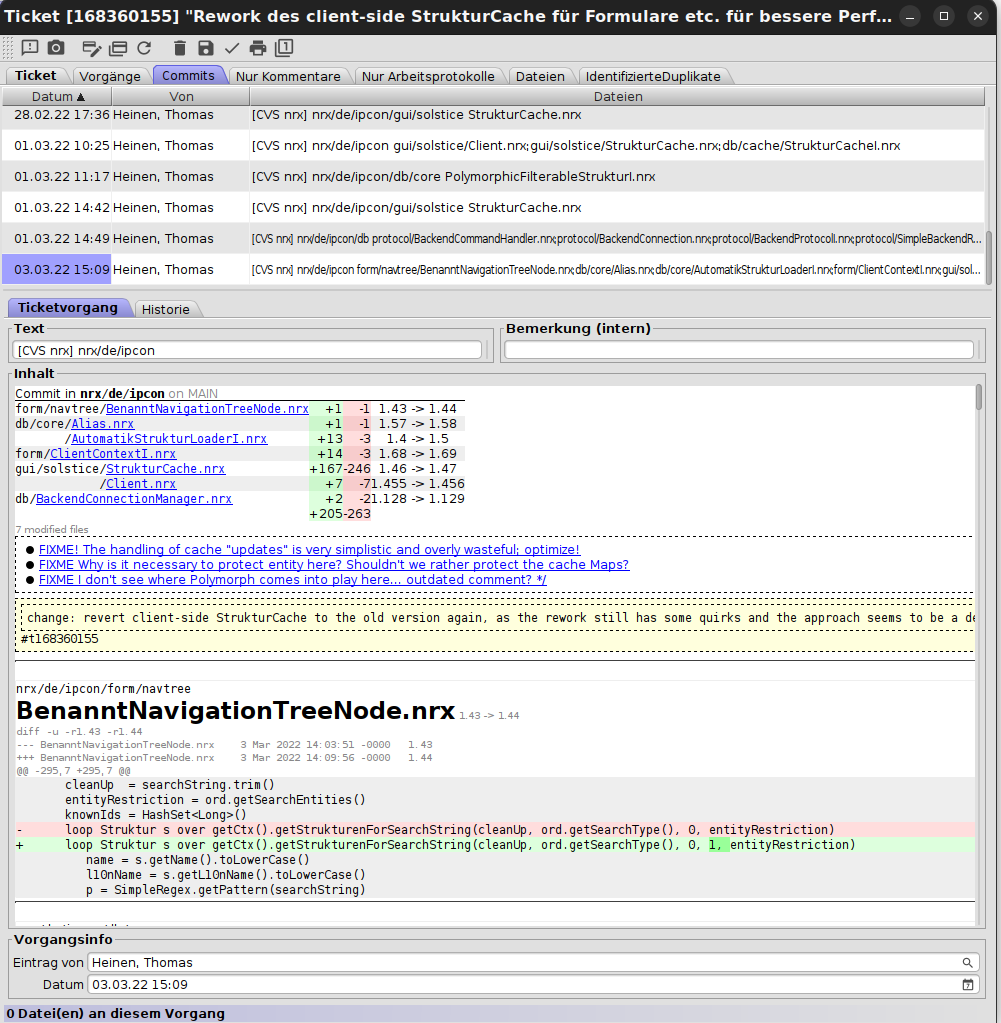Screen dimensions: 1001x1023
Task: Open the Alias.nrx file link in the commit summary
Action: point(103,423)
